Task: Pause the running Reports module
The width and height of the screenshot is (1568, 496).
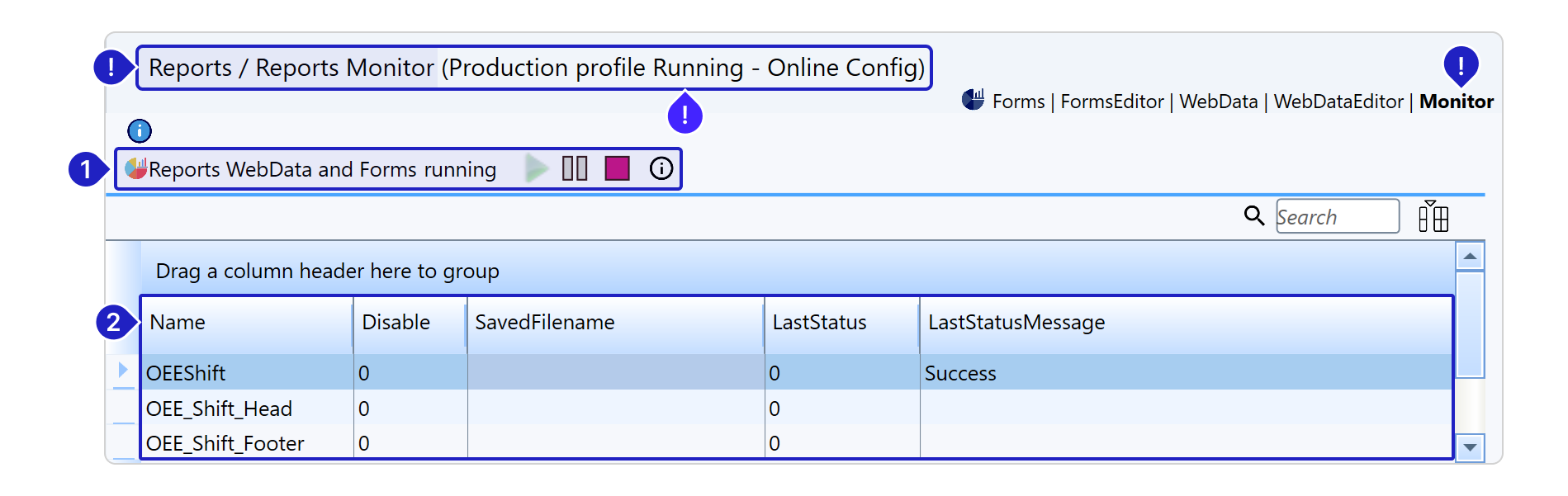Action: (x=575, y=168)
